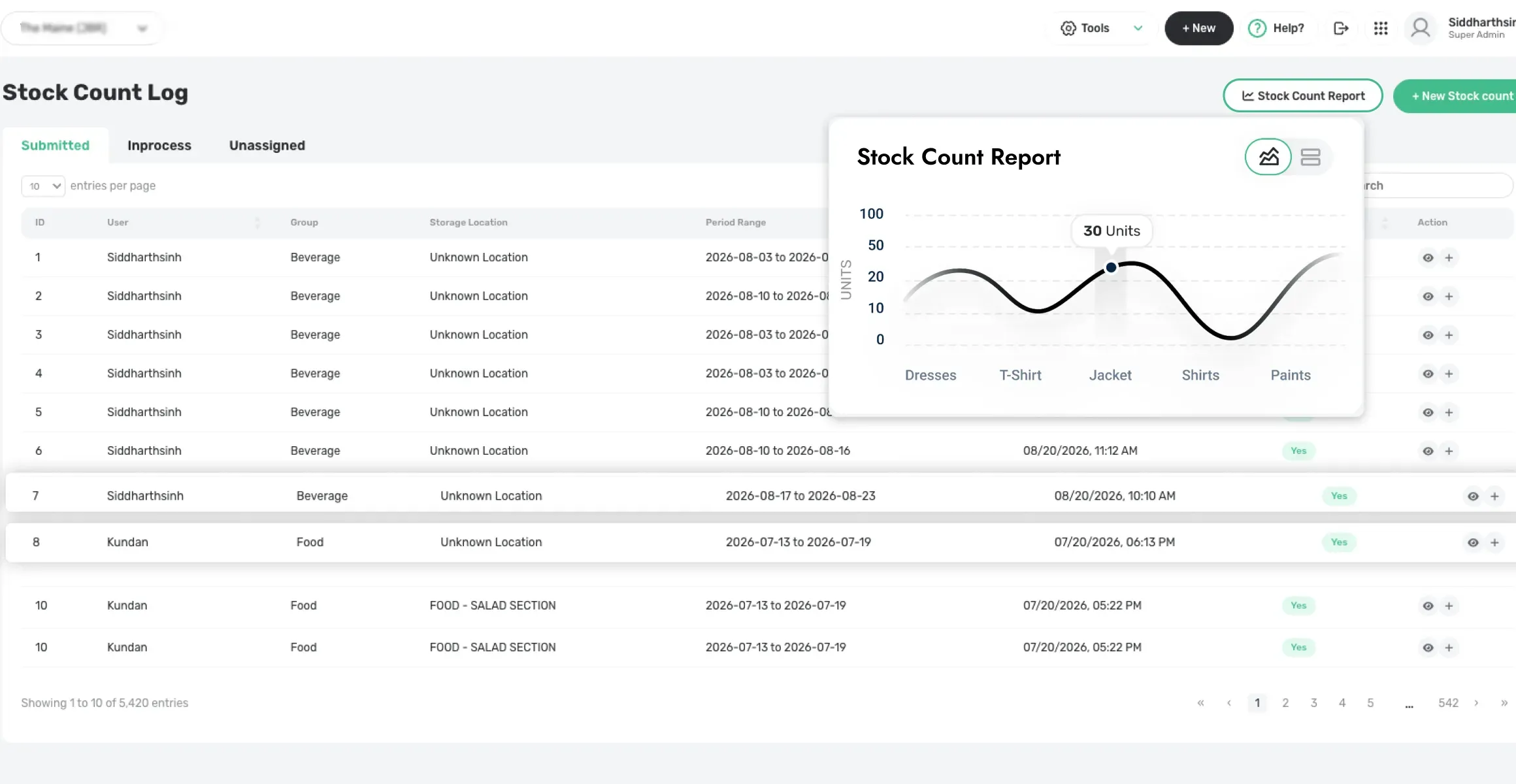Click the Storage Location column header
The width and height of the screenshot is (1516, 784).
click(x=469, y=222)
